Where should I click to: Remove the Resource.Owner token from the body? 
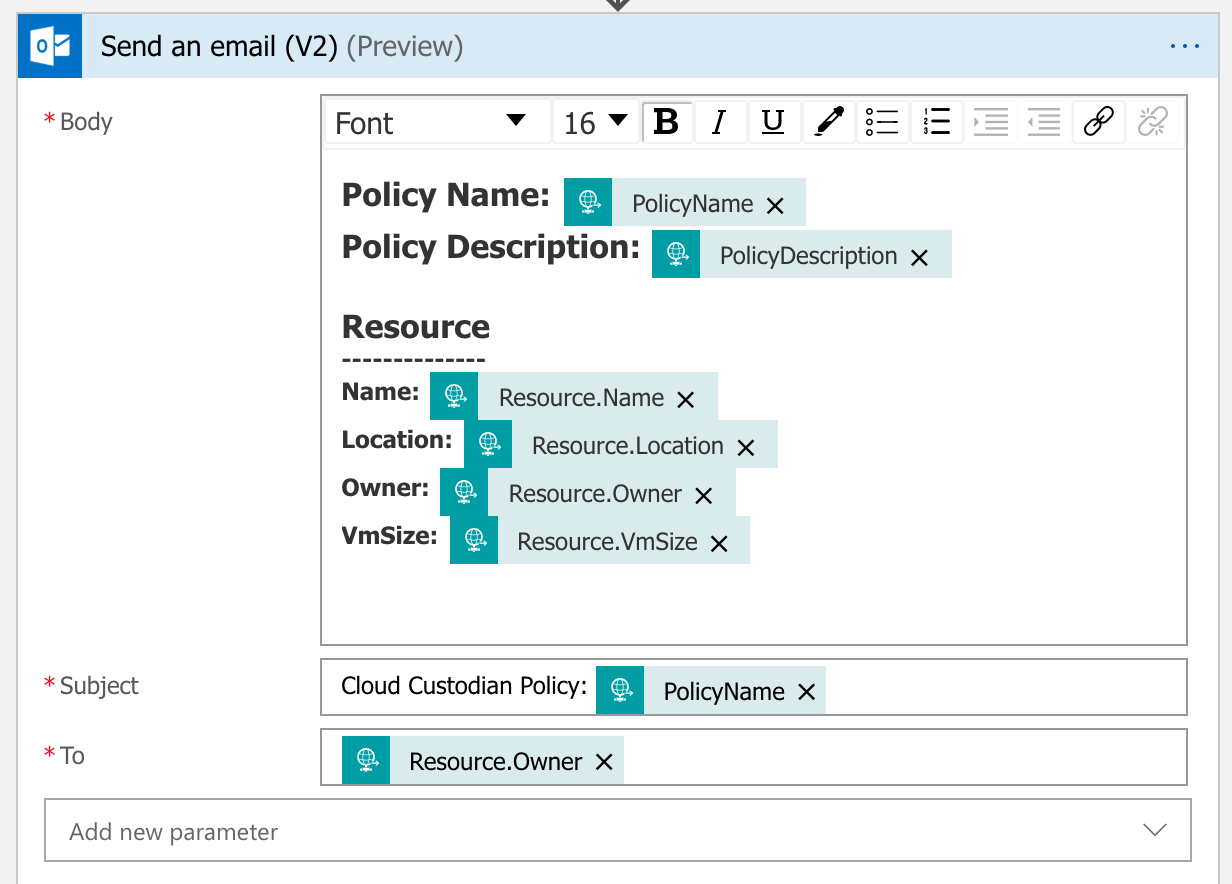point(703,496)
